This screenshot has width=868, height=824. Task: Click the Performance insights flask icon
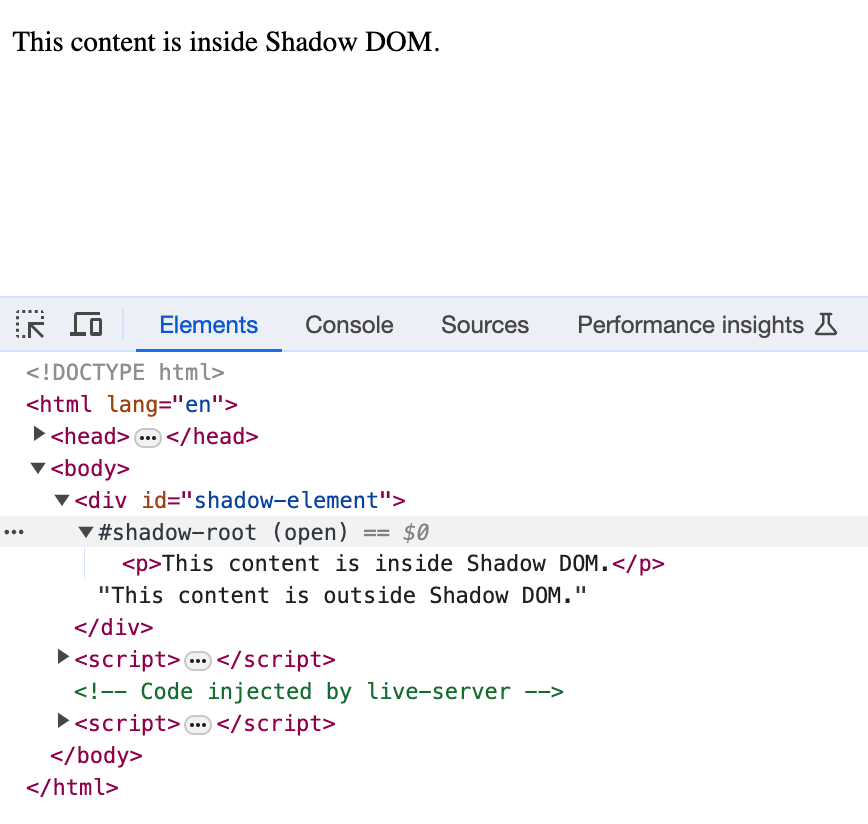click(825, 324)
